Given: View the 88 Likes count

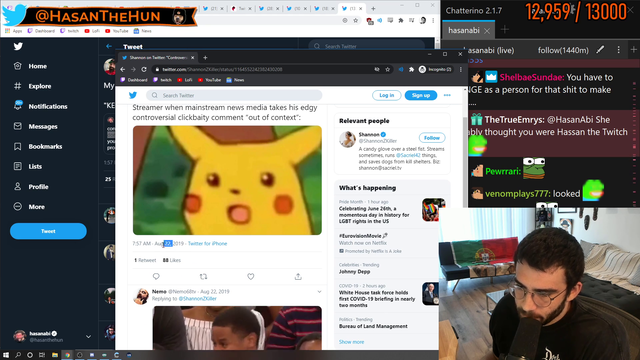Looking at the screenshot, I should [x=171, y=260].
